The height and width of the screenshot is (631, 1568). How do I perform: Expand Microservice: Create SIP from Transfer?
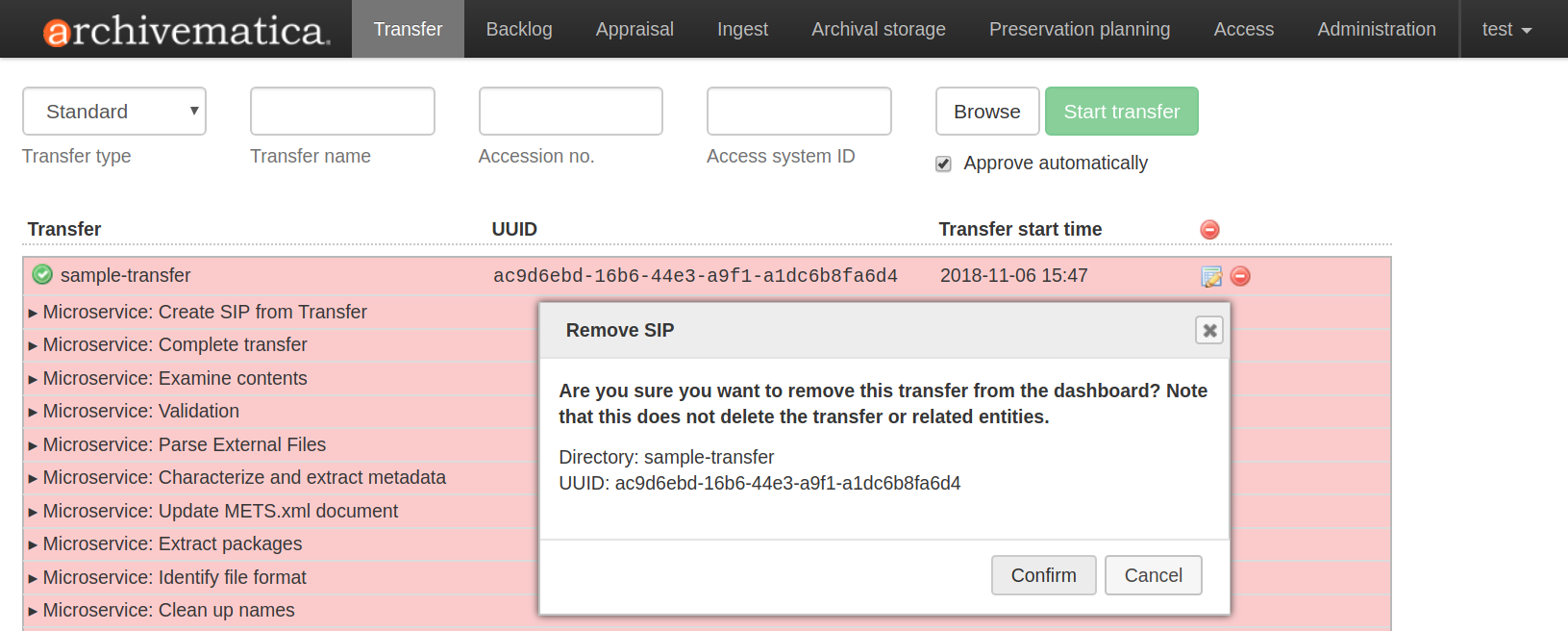[x=204, y=312]
